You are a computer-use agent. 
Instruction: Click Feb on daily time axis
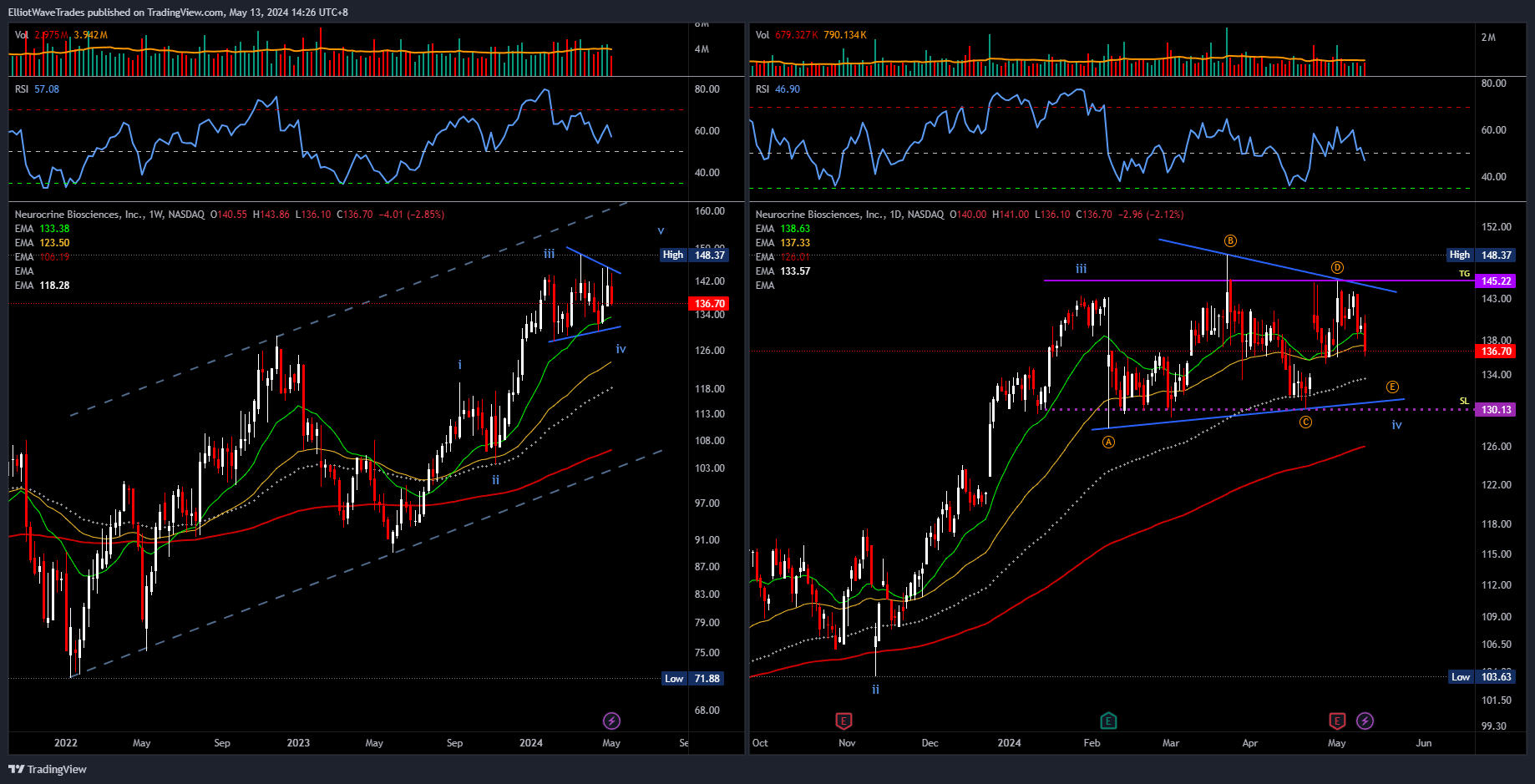(x=1092, y=743)
